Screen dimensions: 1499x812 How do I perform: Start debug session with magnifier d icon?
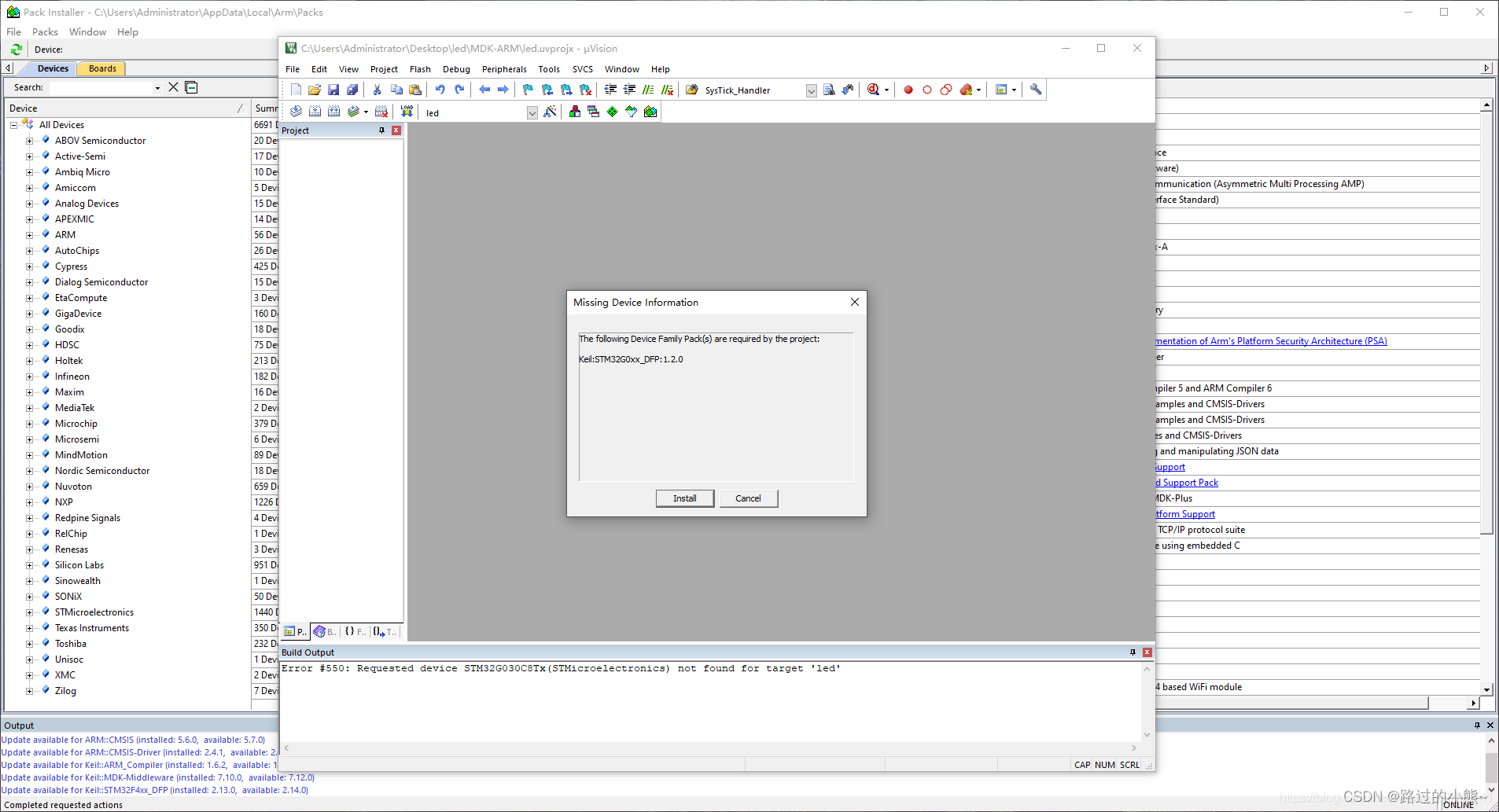tap(873, 90)
